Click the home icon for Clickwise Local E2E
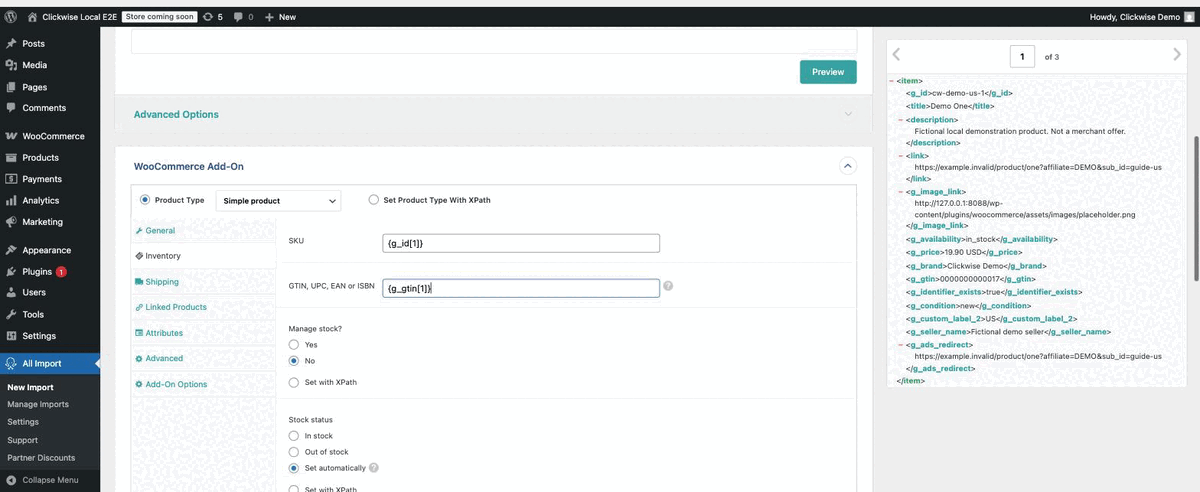Image resolution: width=1200 pixels, height=492 pixels. [33, 17]
